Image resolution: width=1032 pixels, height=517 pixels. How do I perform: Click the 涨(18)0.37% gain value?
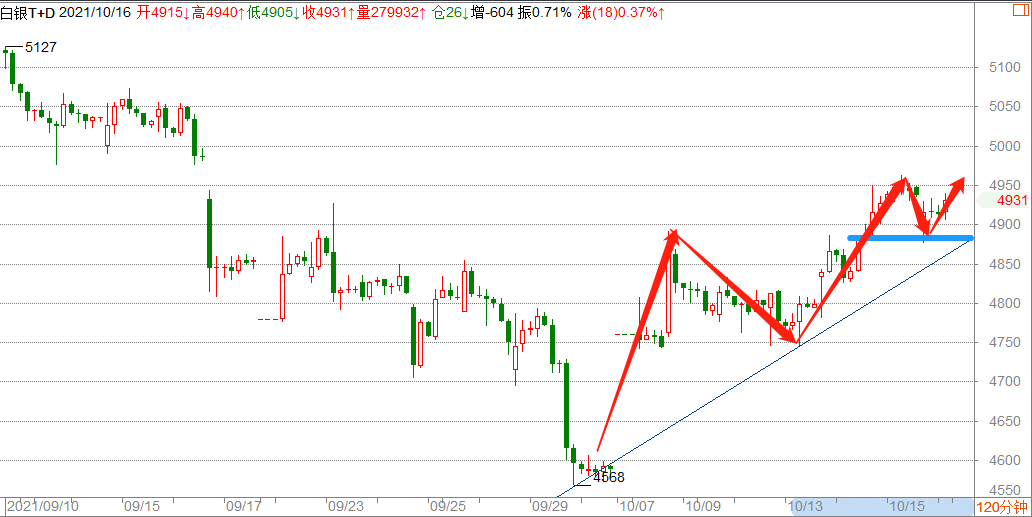(x=621, y=11)
